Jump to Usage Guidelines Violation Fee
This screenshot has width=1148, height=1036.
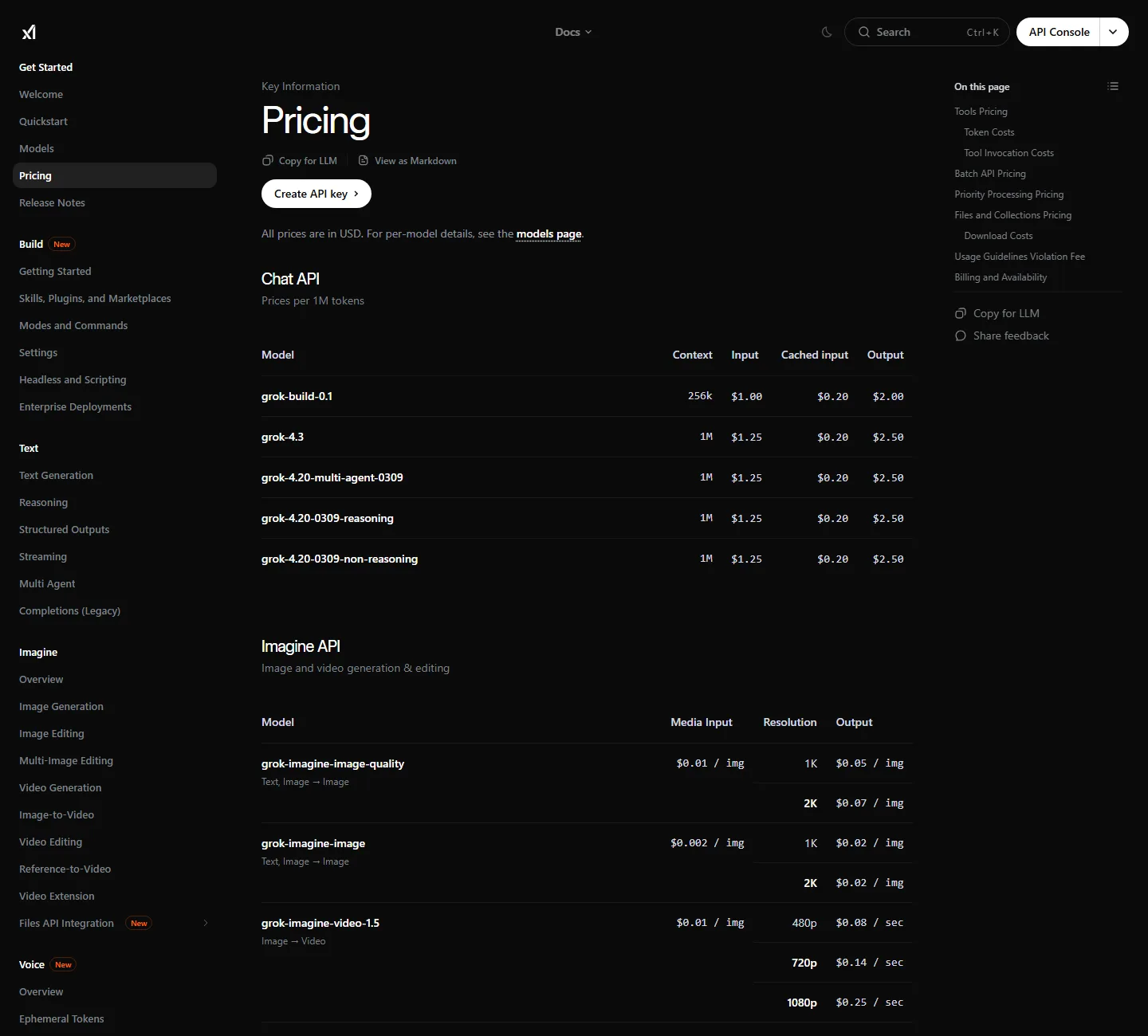[1020, 257]
